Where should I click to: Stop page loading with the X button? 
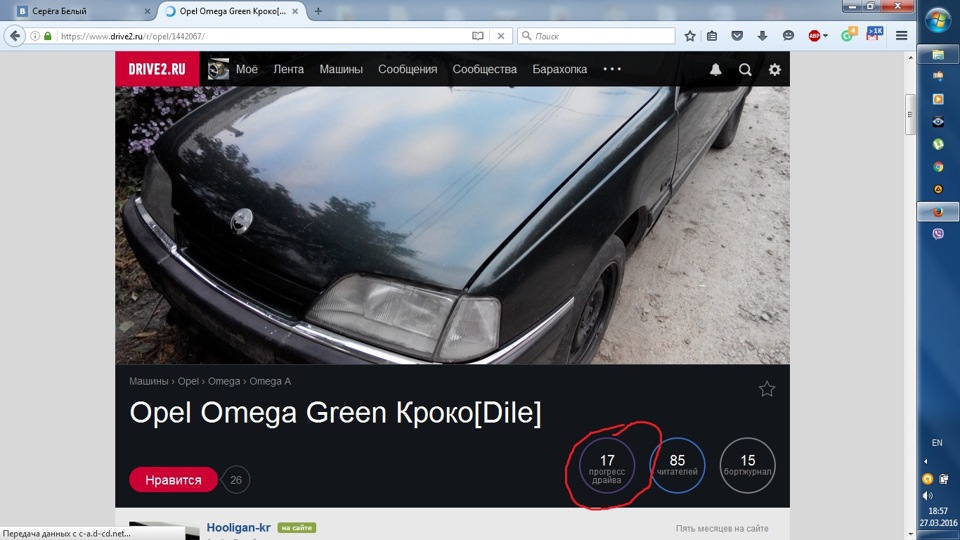501,36
